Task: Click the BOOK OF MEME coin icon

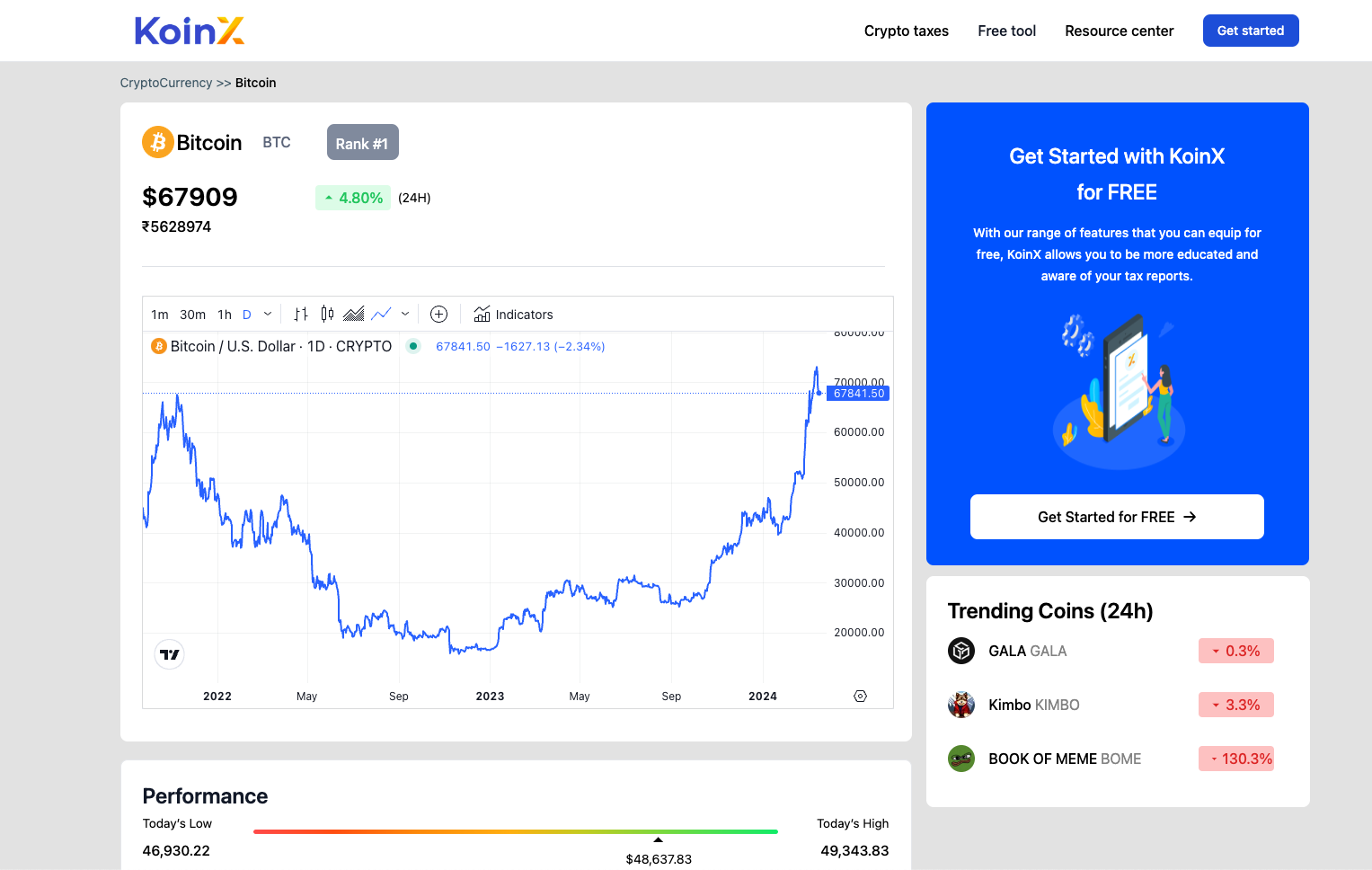Action: point(961,759)
